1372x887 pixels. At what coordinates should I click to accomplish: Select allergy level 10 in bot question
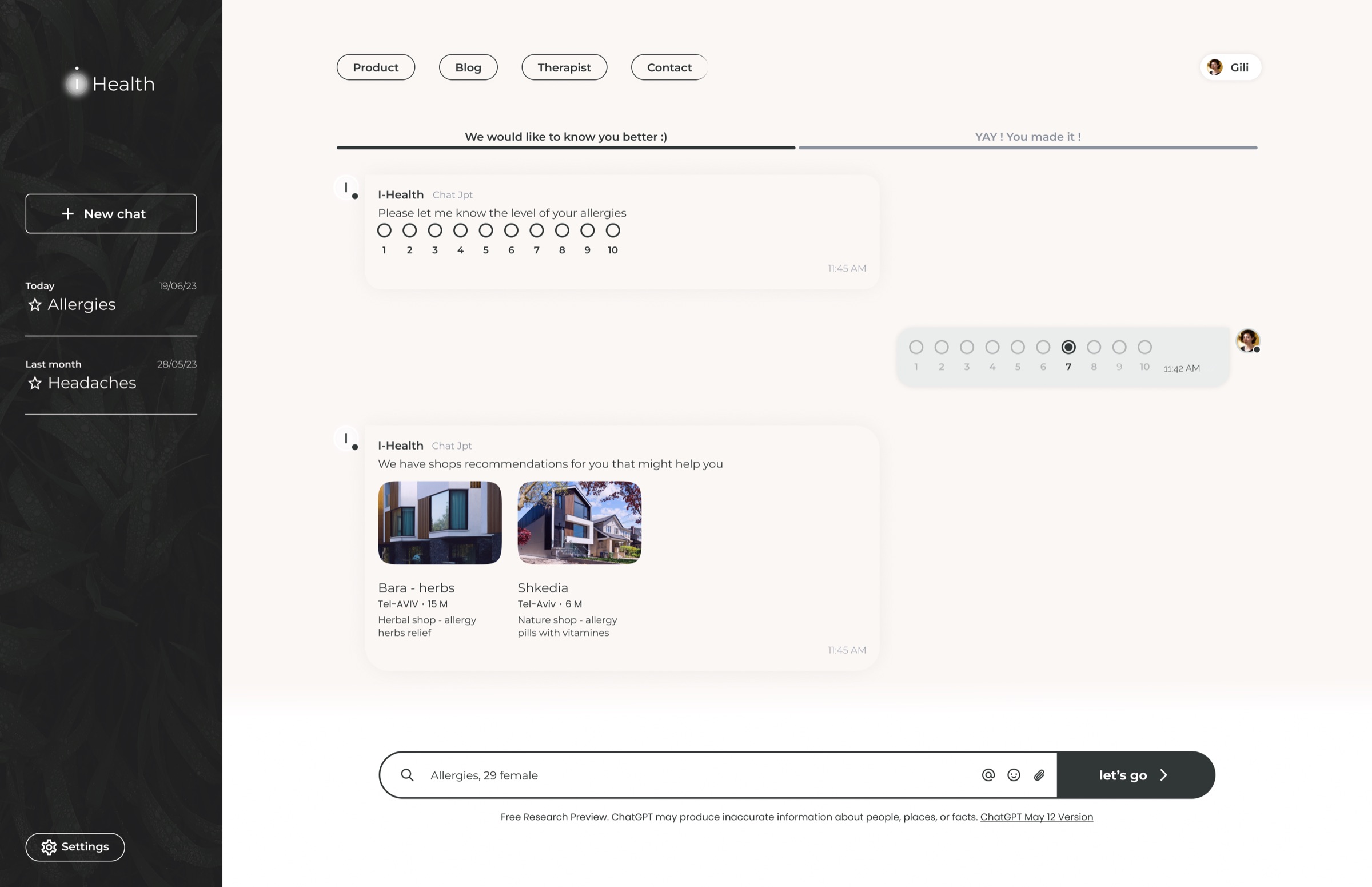(613, 230)
